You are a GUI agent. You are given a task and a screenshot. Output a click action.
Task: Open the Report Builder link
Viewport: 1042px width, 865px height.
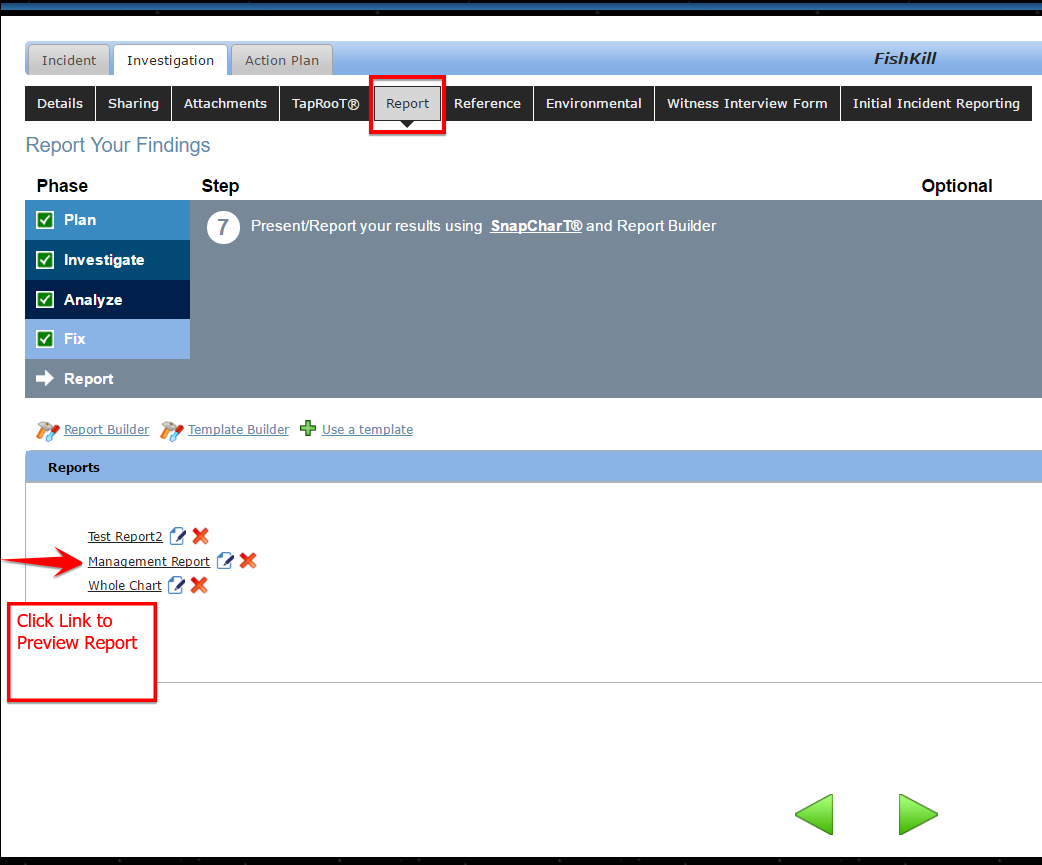point(106,430)
